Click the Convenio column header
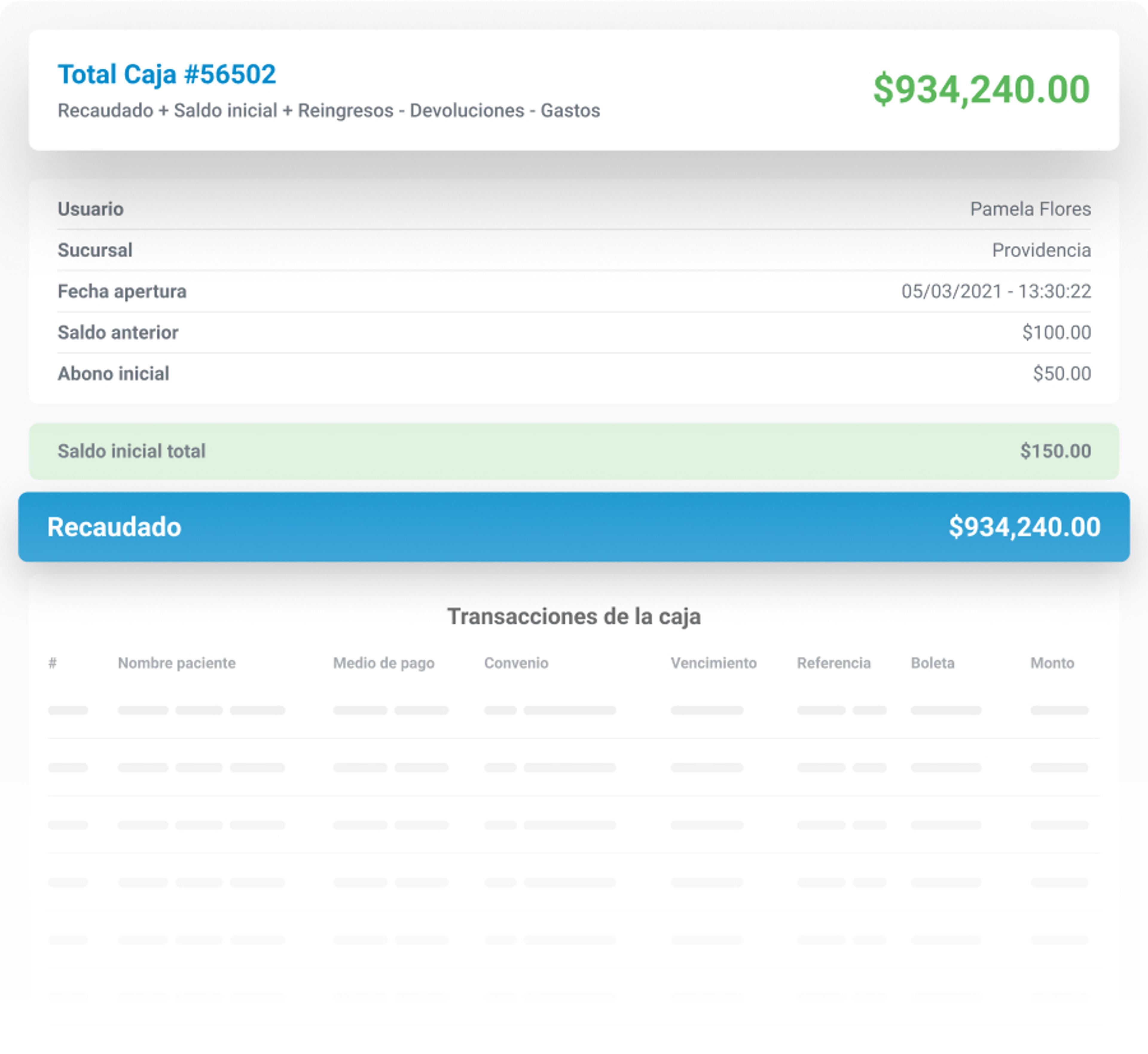The height and width of the screenshot is (1054, 1148). coord(516,663)
